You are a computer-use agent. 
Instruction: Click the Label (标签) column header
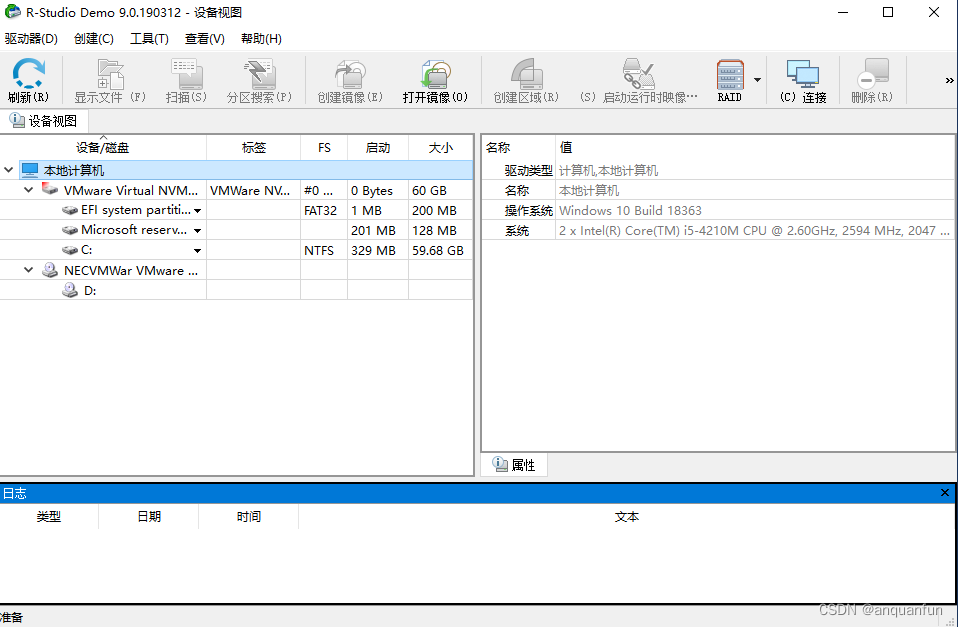(x=254, y=147)
